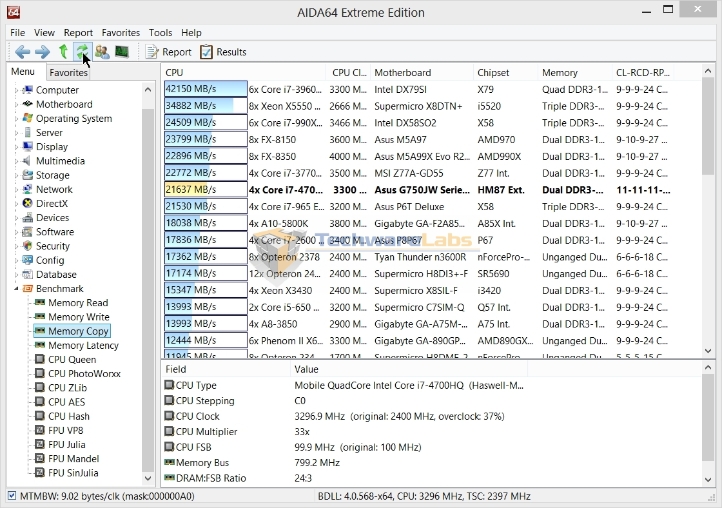Select the Config icon in tree

click(28, 260)
